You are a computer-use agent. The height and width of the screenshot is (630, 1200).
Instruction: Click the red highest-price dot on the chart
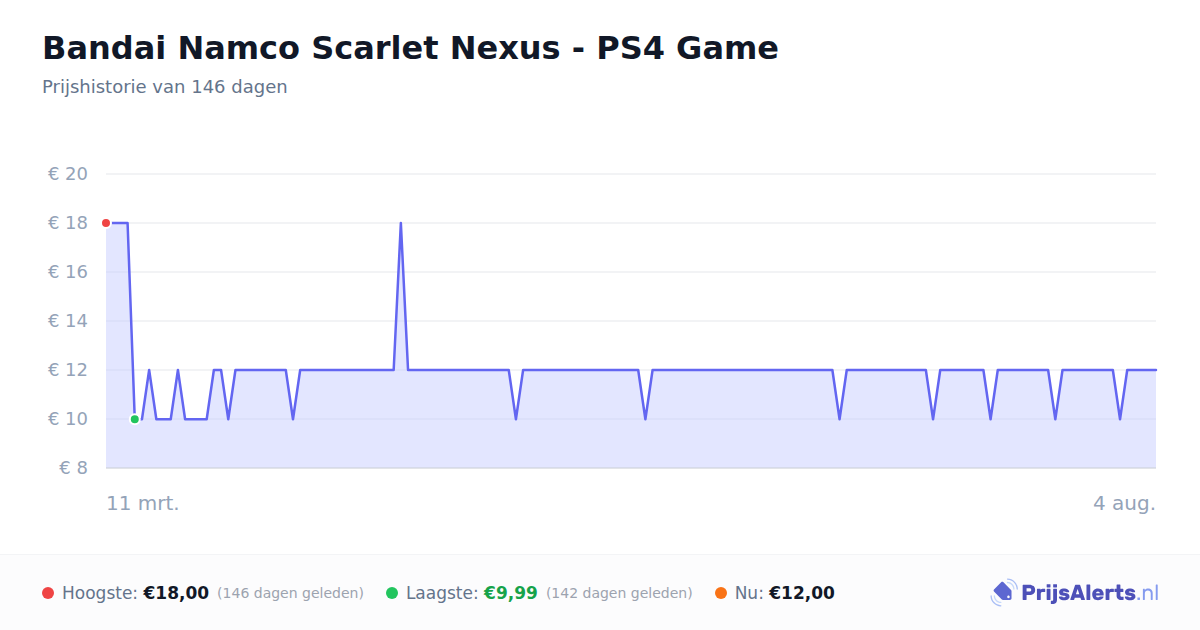click(106, 223)
